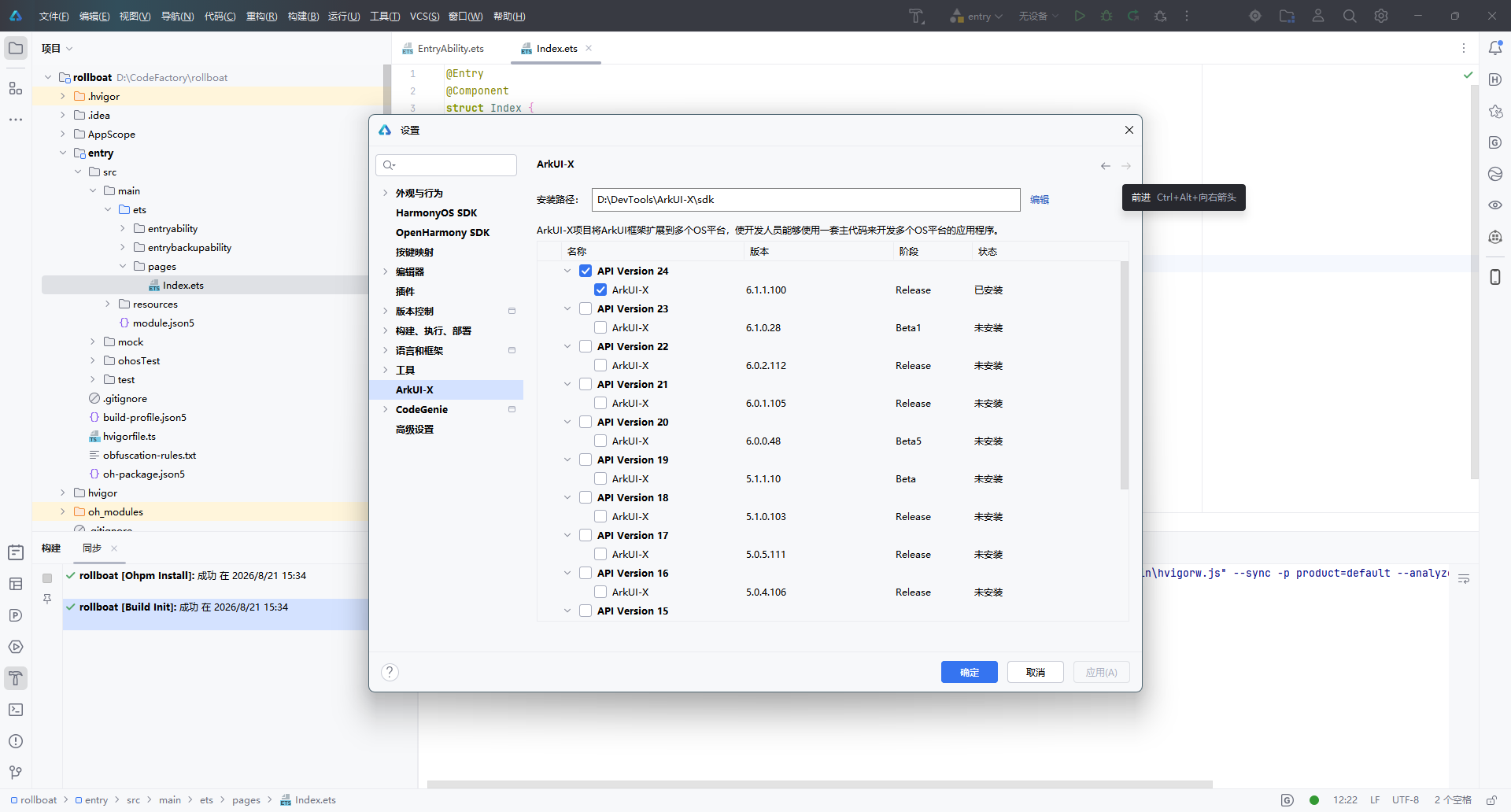Check API Version 21 checkbox
This screenshot has height=812, width=1511.
click(x=586, y=384)
